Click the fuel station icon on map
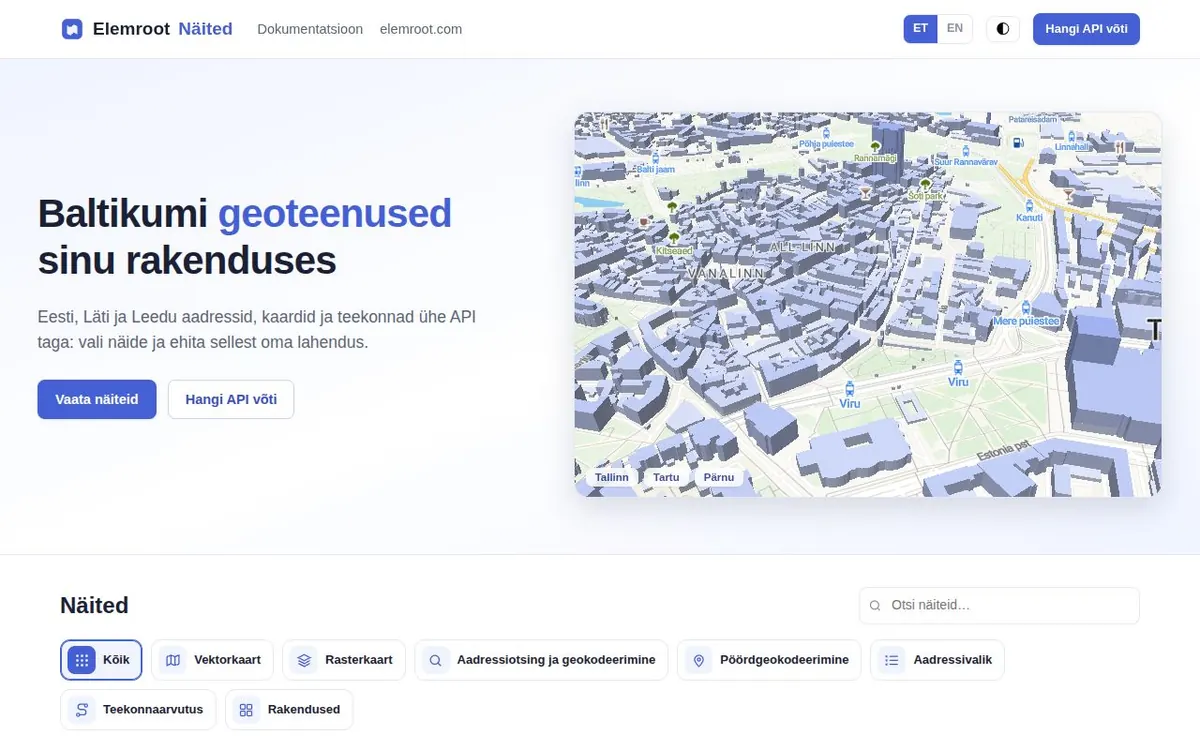Screen dimensions: 1200x750 pos(1018,143)
